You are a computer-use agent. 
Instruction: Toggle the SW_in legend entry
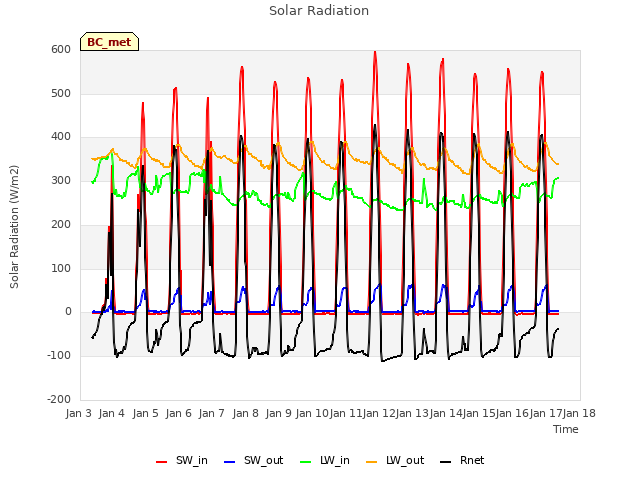pyautogui.click(x=182, y=461)
